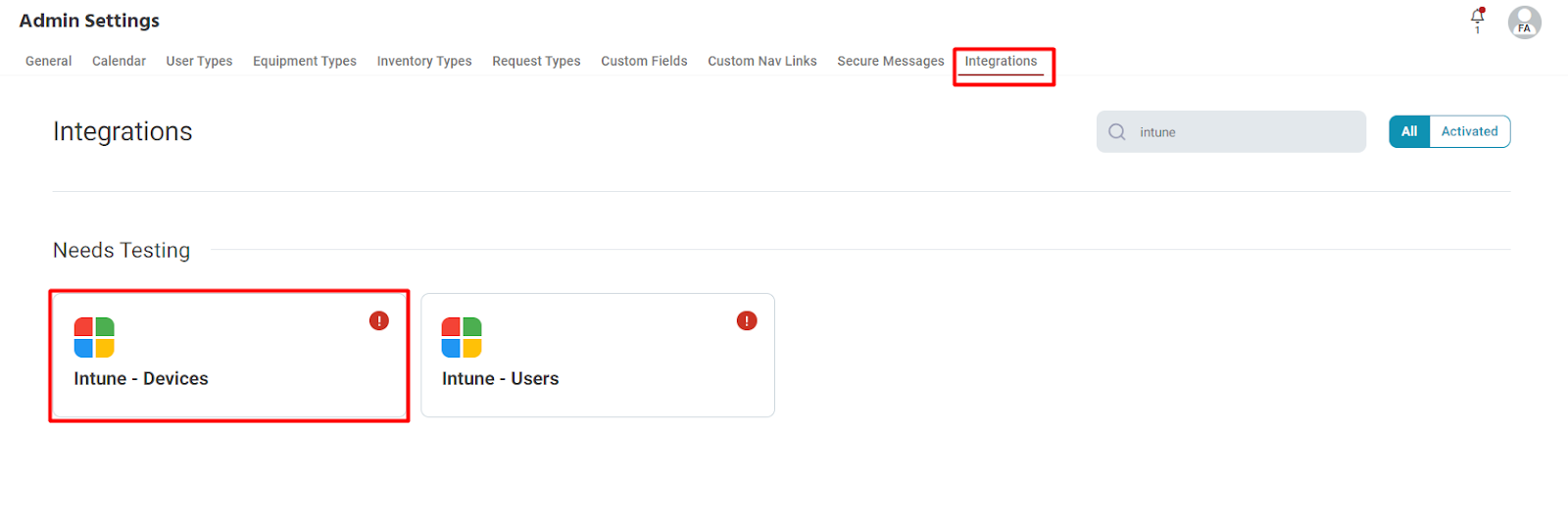
Task: Open the Request Types tab
Action: click(x=536, y=61)
